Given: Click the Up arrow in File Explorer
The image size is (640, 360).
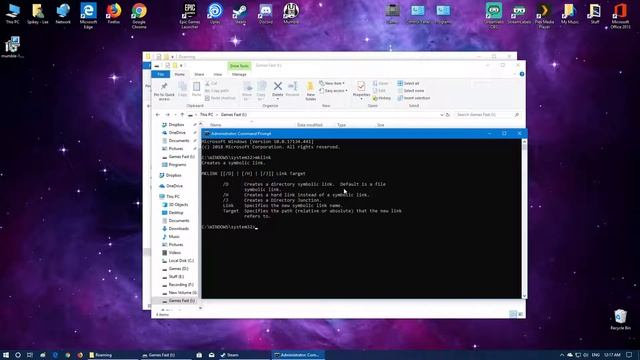Looking at the screenshot, I should click(x=182, y=115).
